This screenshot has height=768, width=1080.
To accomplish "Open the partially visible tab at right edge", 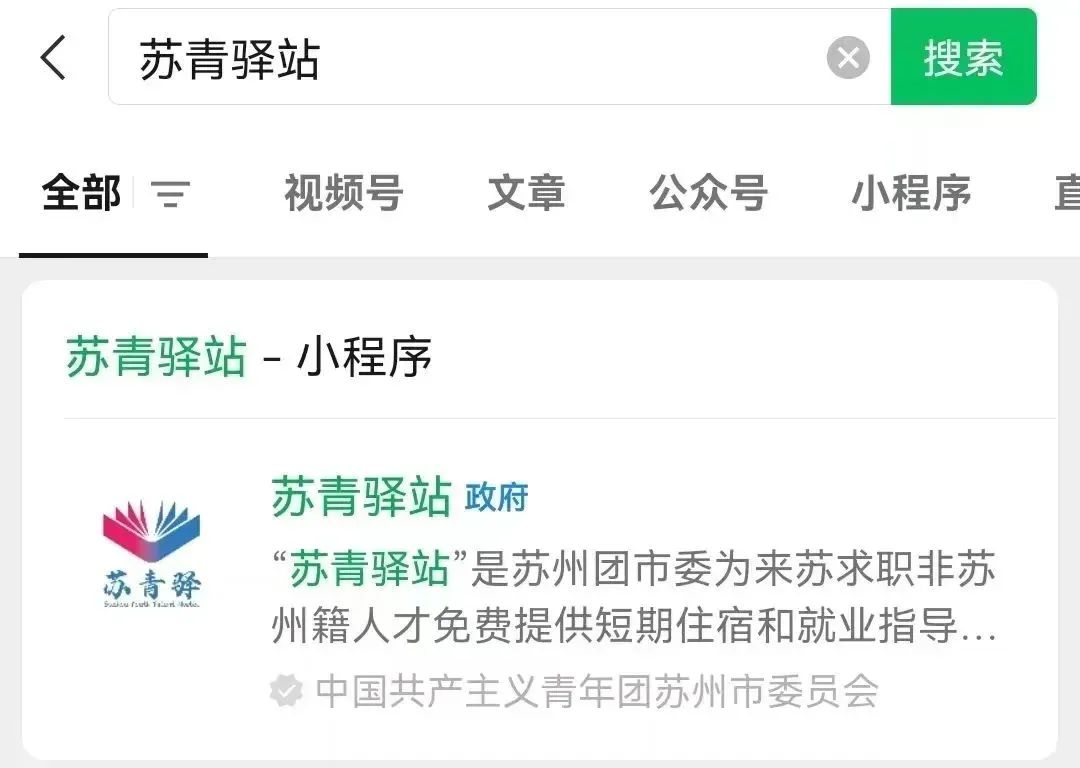I will [1066, 193].
